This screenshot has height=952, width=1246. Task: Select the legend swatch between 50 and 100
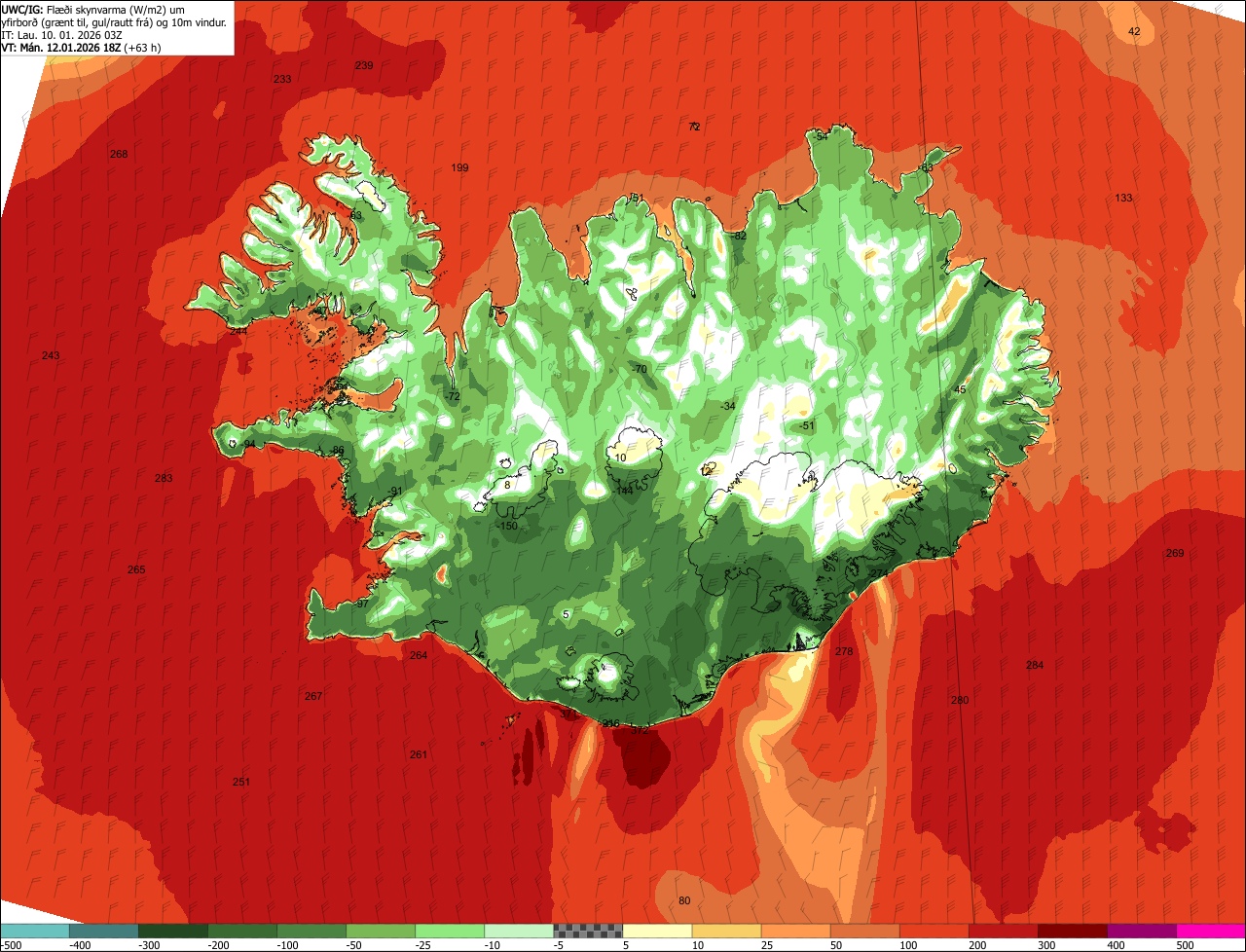pos(864,931)
